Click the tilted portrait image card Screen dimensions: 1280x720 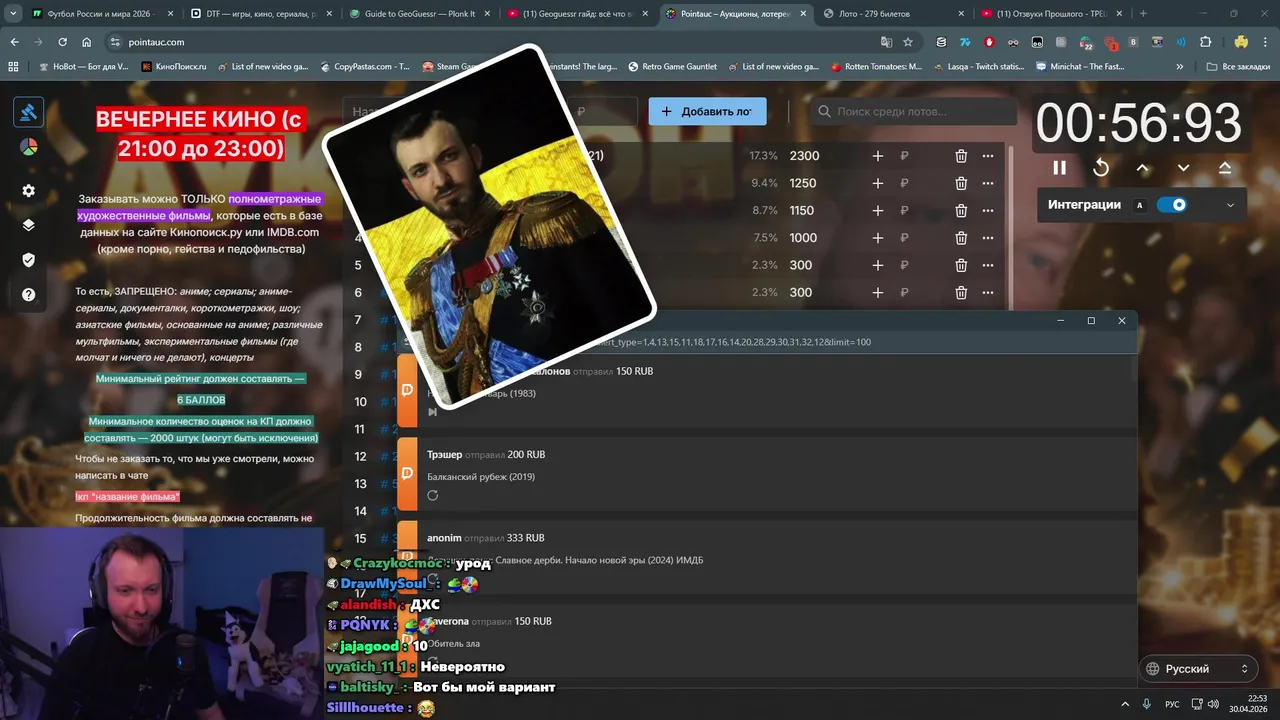click(x=489, y=226)
